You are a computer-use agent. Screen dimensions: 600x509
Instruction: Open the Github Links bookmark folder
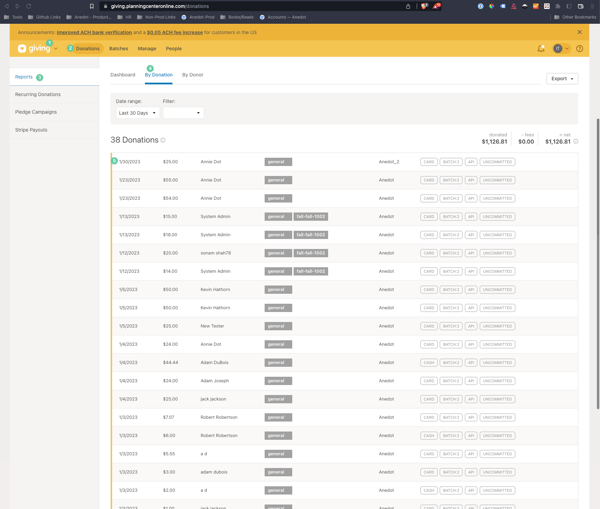pos(44,17)
